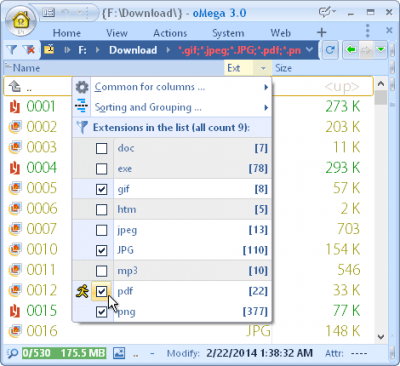Select file name 0010
The height and width of the screenshot is (366, 400).
click(42, 250)
